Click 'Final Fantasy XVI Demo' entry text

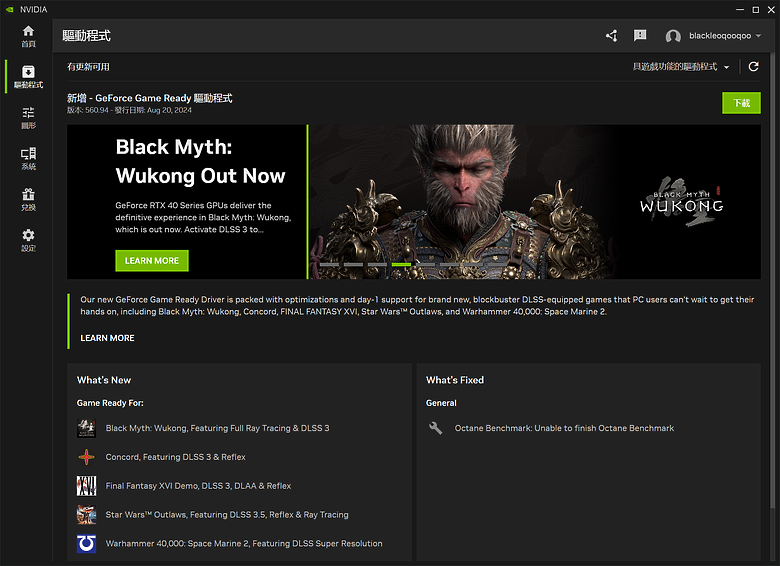(x=198, y=486)
